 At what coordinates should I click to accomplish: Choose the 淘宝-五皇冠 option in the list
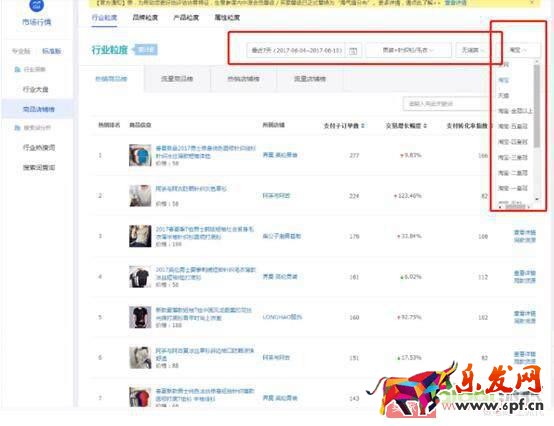click(513, 126)
